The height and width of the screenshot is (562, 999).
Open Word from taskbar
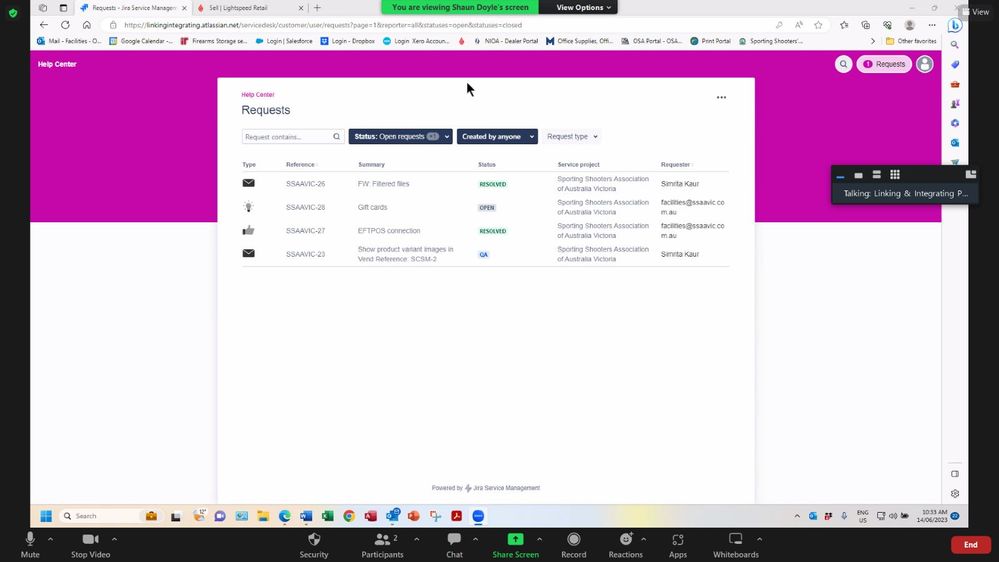tap(306, 515)
